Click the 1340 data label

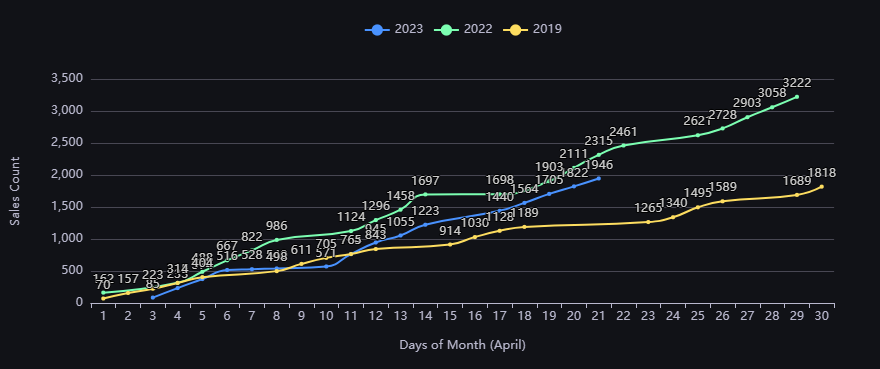point(673,203)
